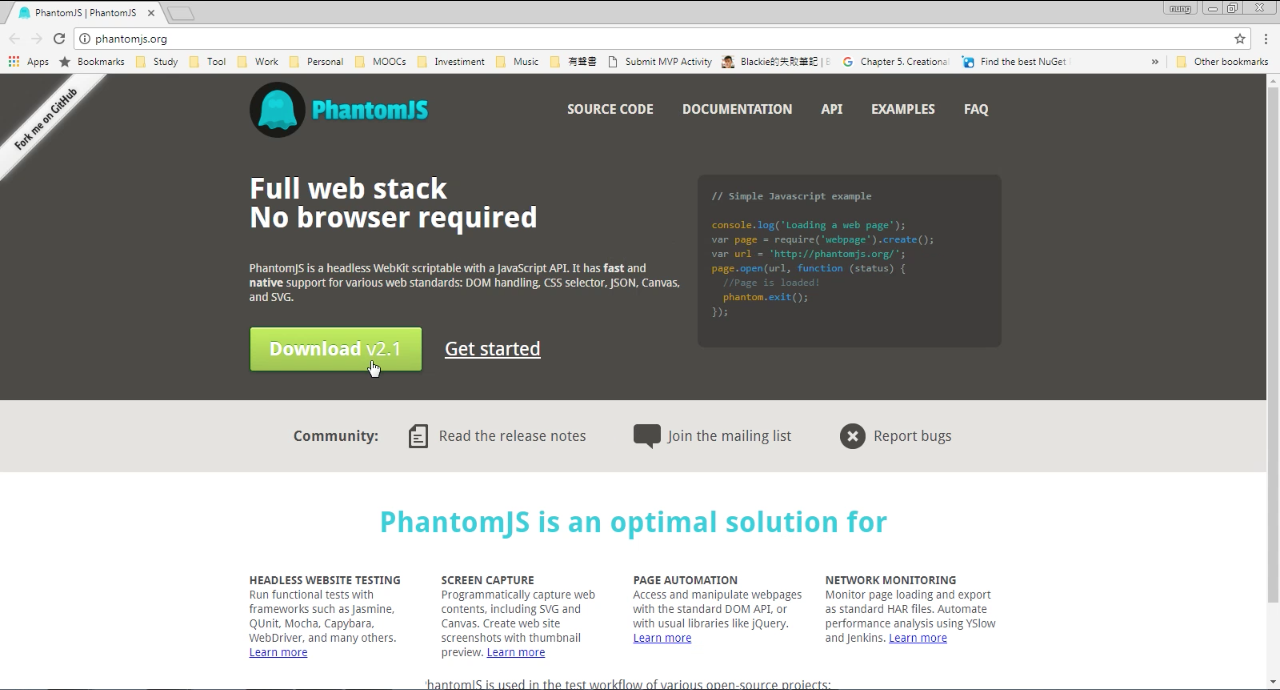1280x690 pixels.
Task: Click the SCREEN CAPTURE heading
Action: coord(488,580)
